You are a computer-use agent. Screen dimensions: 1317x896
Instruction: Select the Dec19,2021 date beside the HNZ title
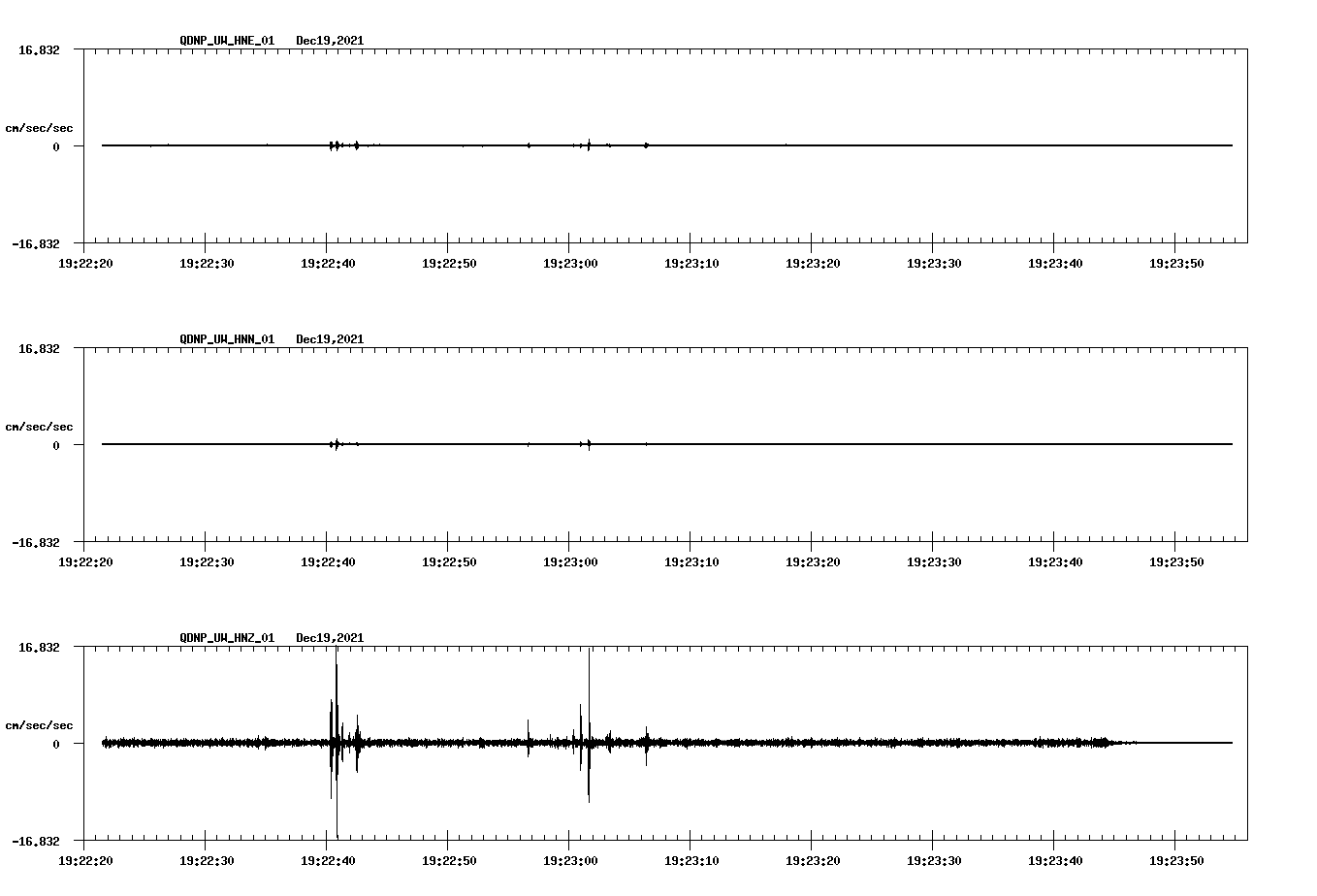tap(330, 638)
